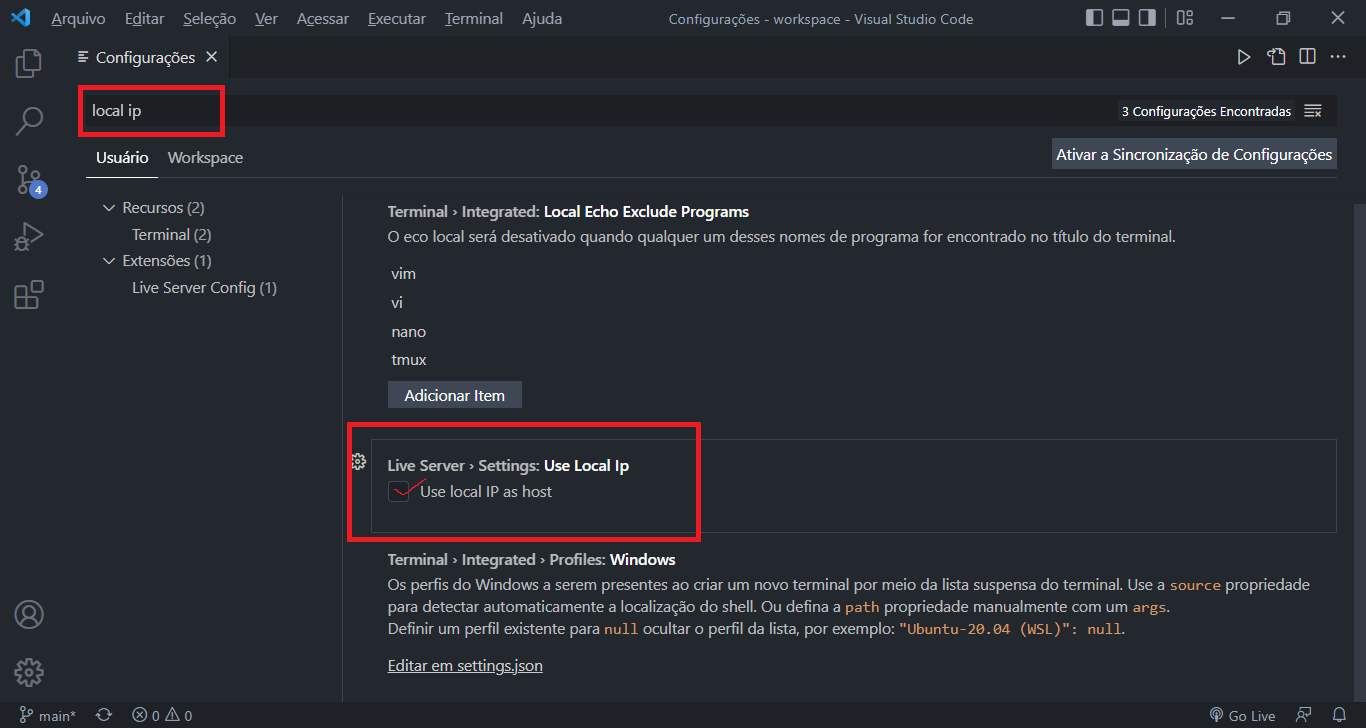
Task: Switch to the Usuário settings tab
Action: click(x=122, y=158)
